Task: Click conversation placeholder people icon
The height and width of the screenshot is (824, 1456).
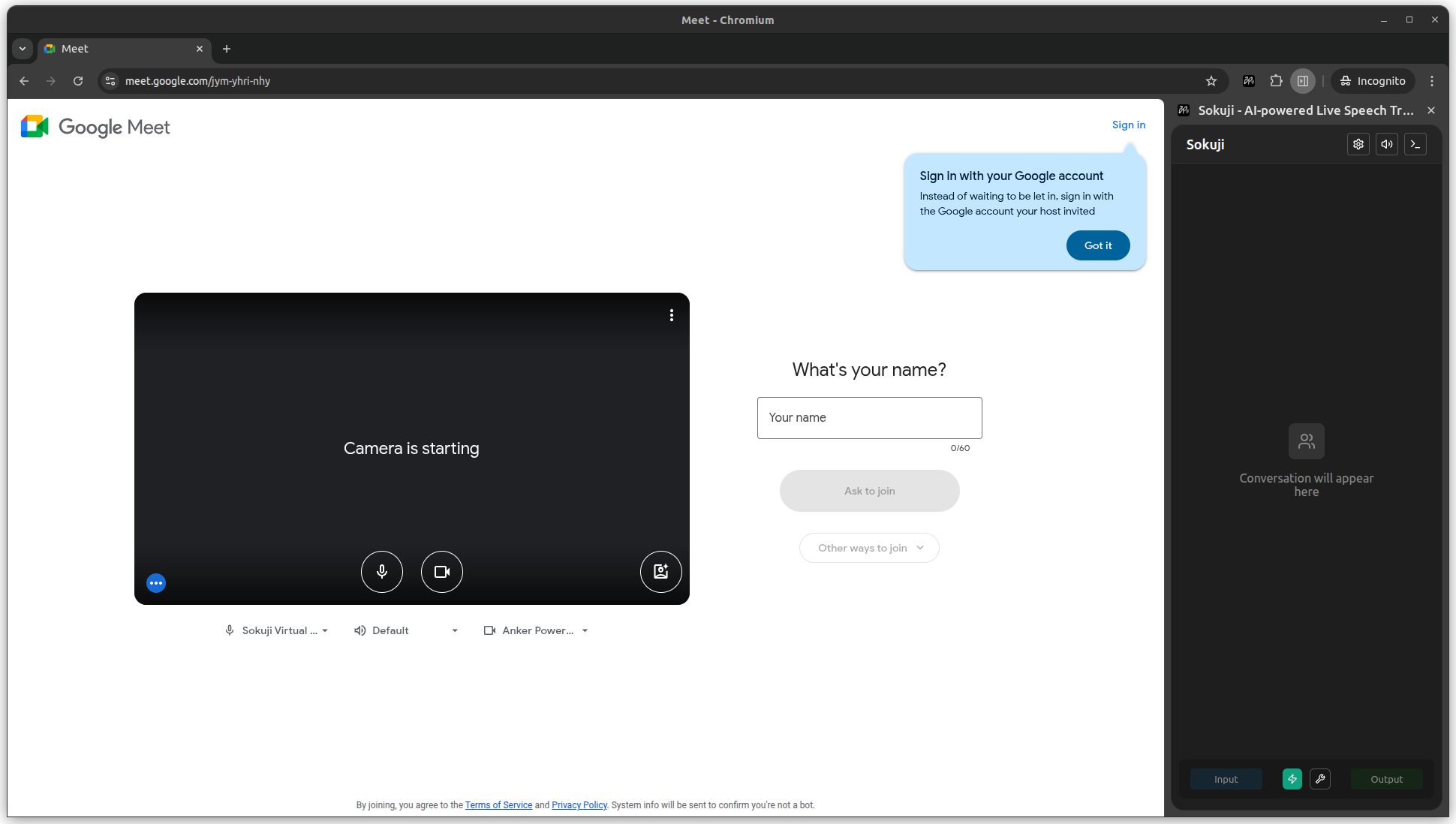Action: pos(1307,441)
